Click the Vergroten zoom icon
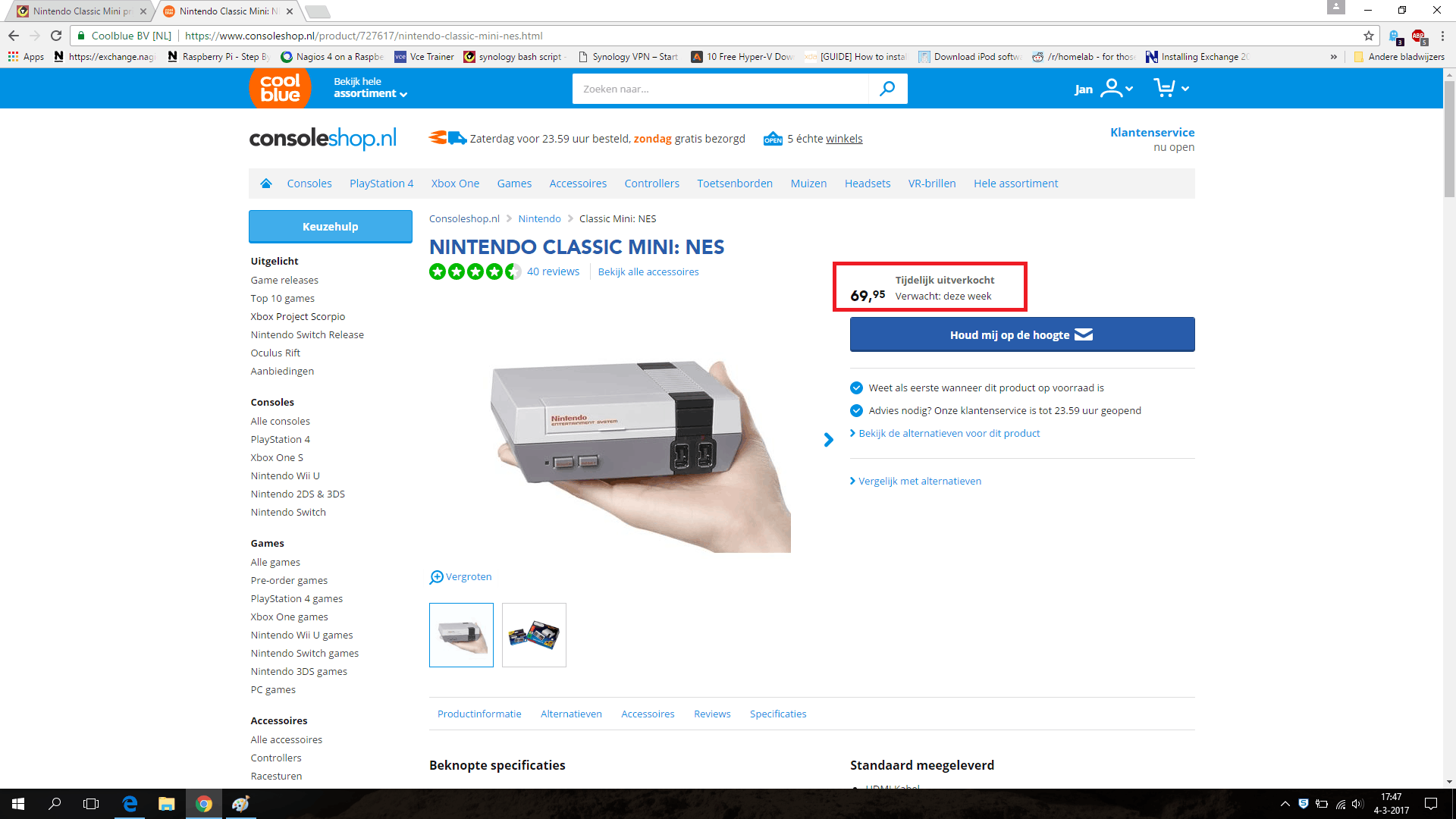1456x819 pixels. (x=436, y=577)
